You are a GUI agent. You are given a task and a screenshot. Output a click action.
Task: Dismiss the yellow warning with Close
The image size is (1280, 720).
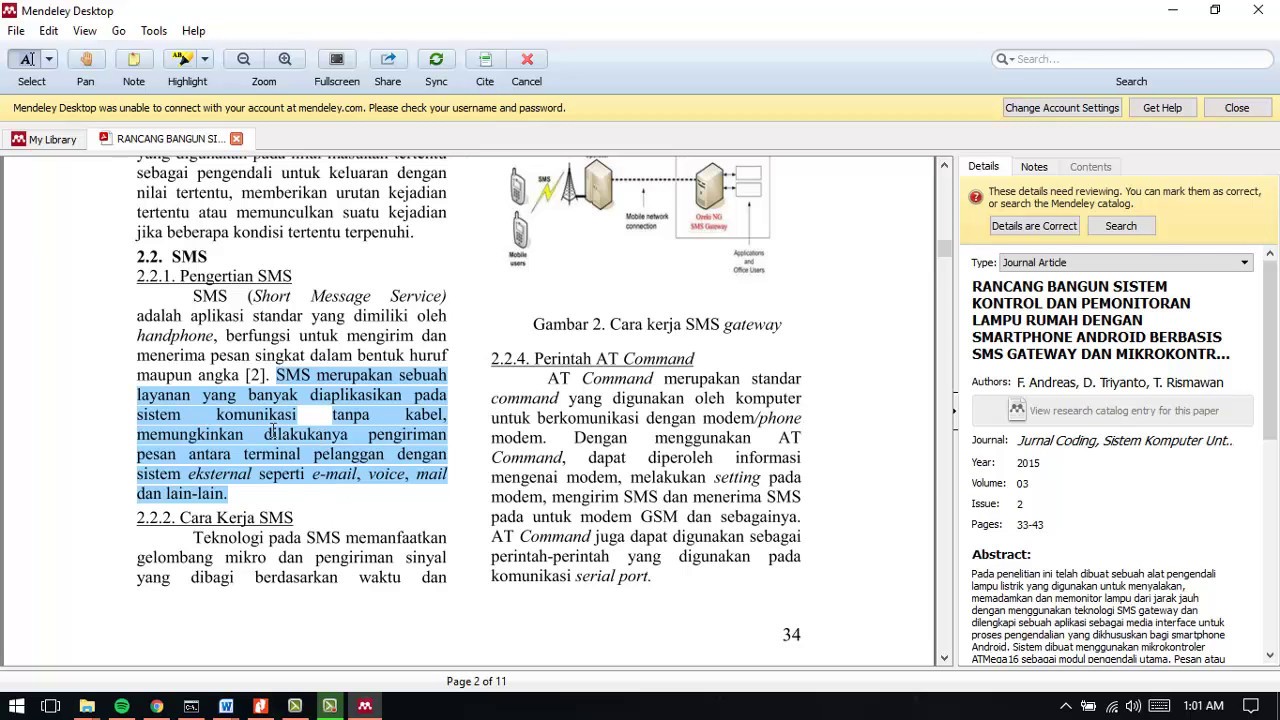1237,108
